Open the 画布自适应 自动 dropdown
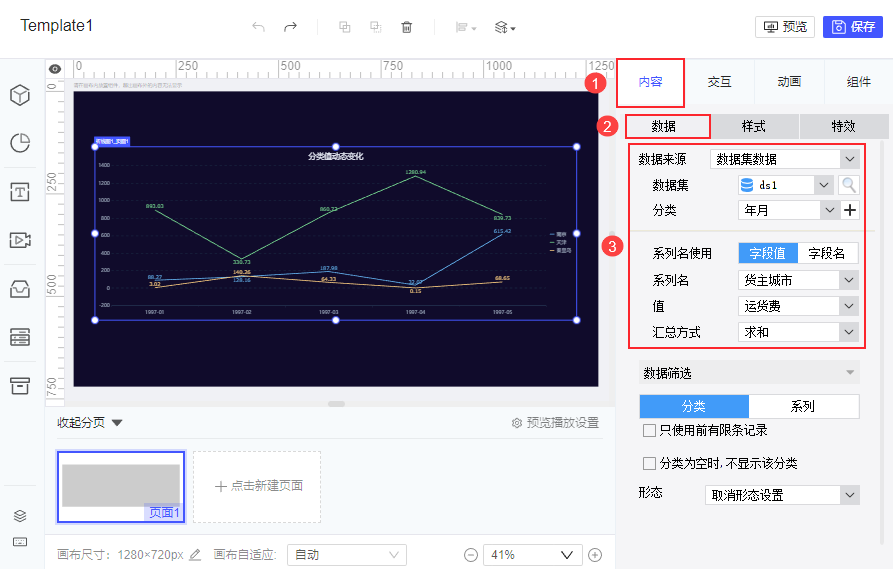 pyautogui.click(x=347, y=555)
